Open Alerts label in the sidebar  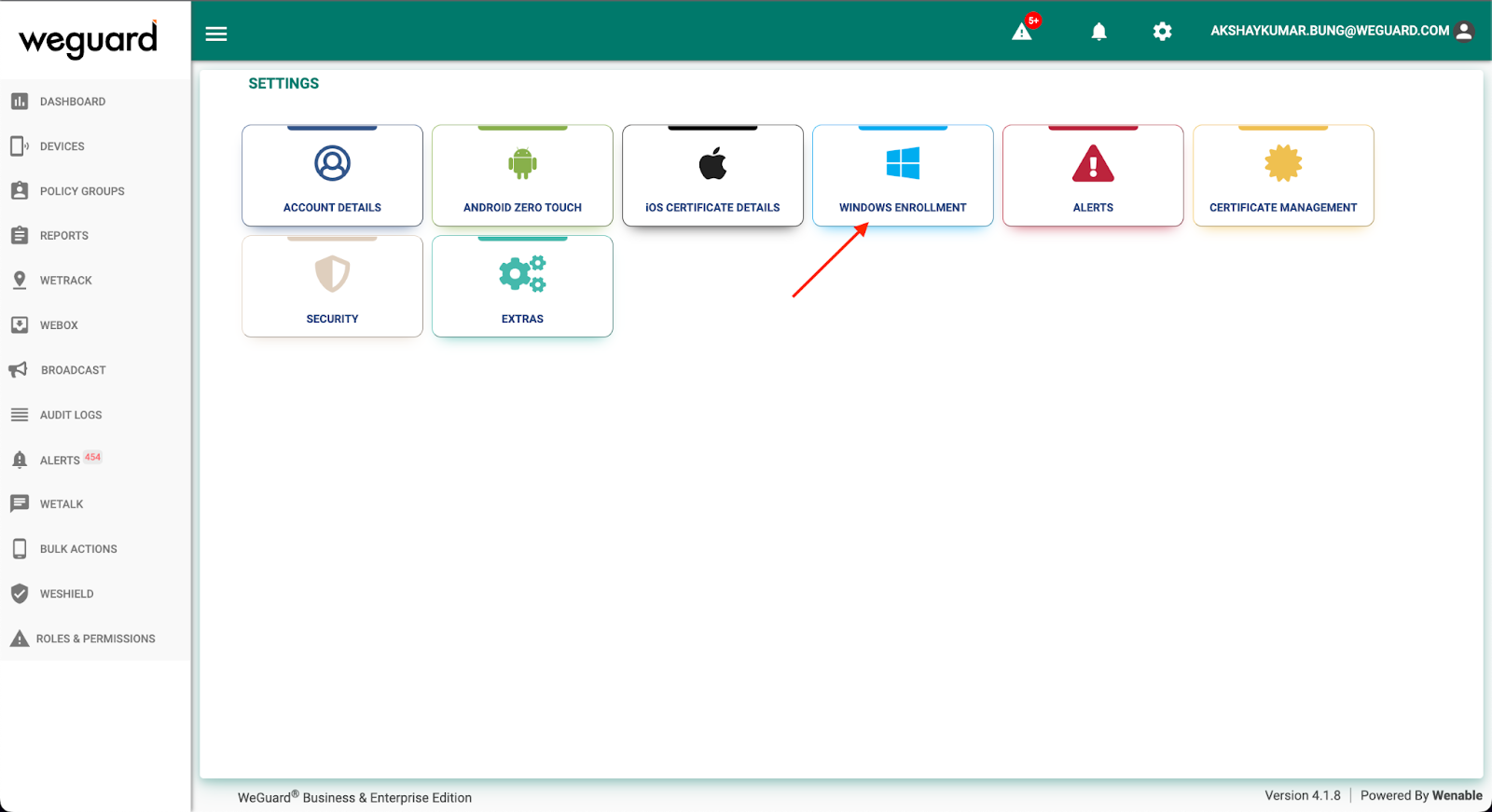click(x=60, y=461)
